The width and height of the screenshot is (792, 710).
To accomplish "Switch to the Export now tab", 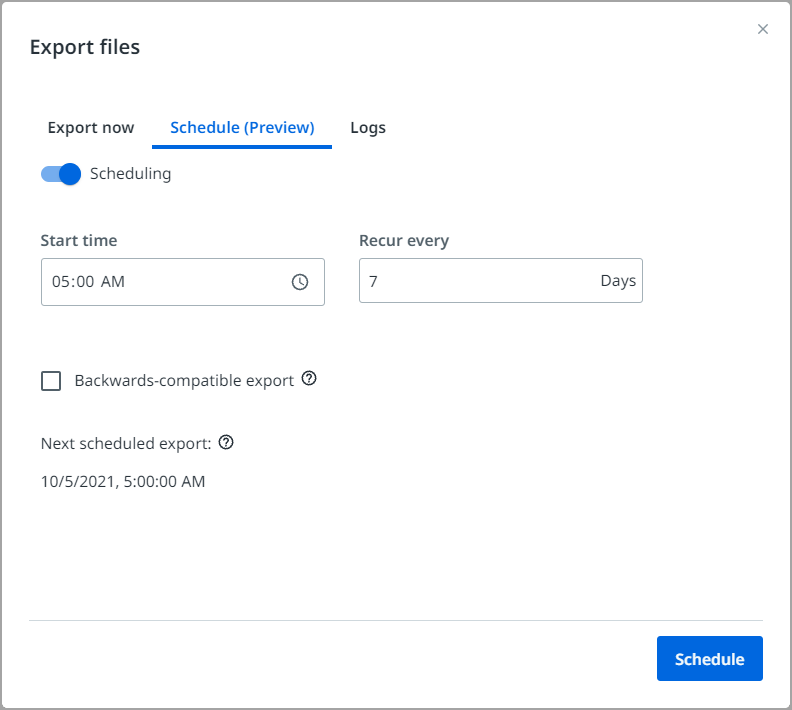I will tap(91, 128).
